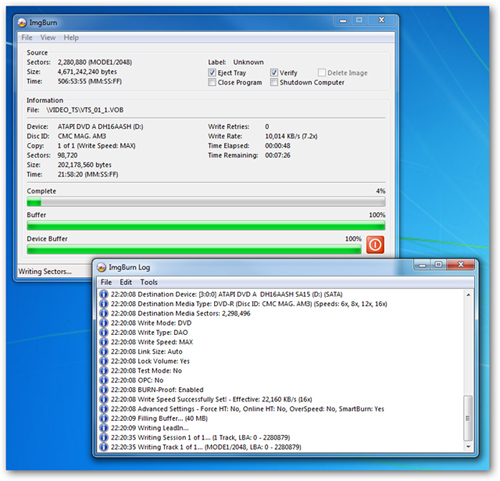
Task: Click info icon beside Lock Volume: Yes
Action: tap(104, 361)
